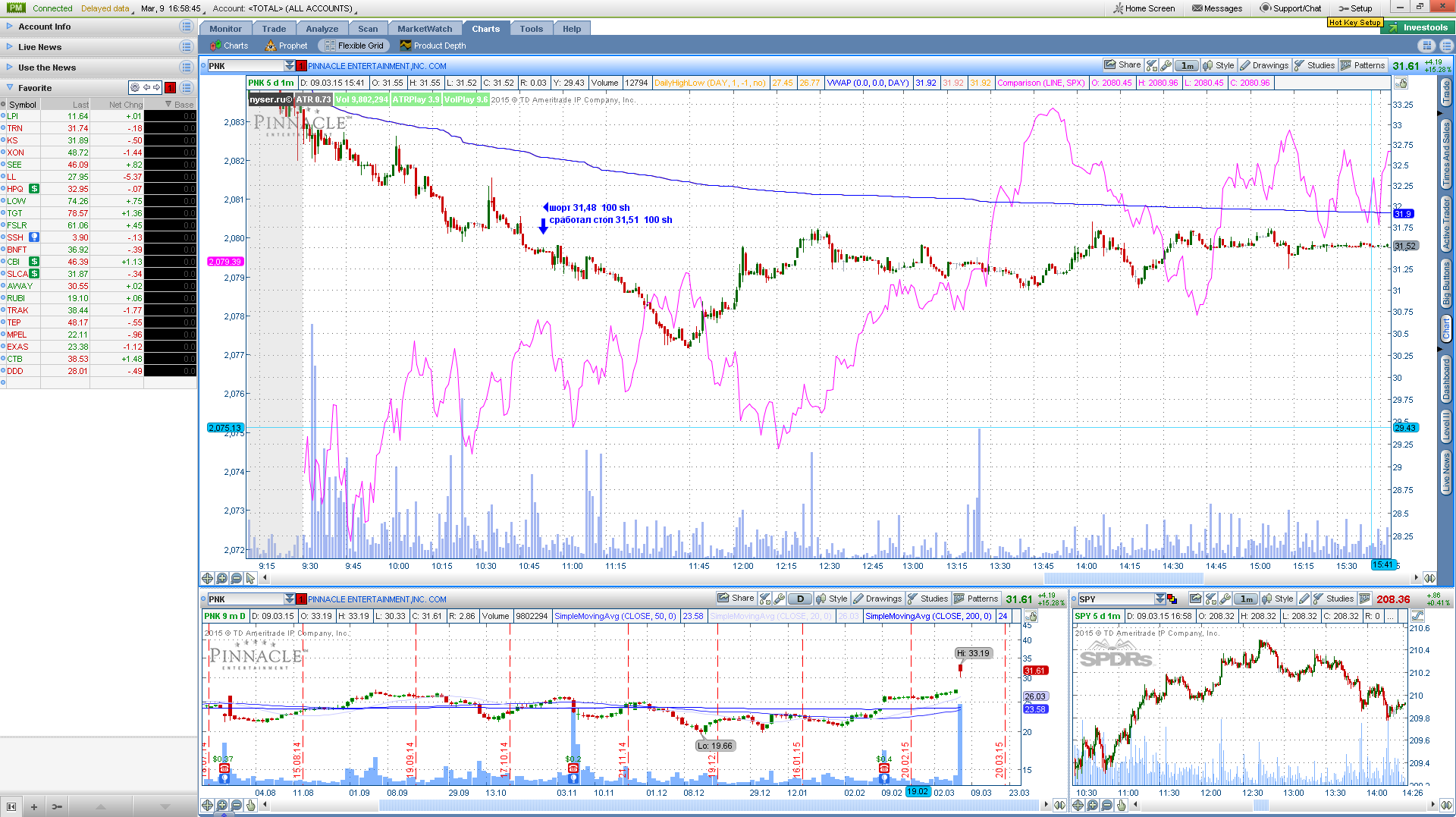Open Patterns menu on main chart
Image resolution: width=1456 pixels, height=817 pixels.
1363,65
